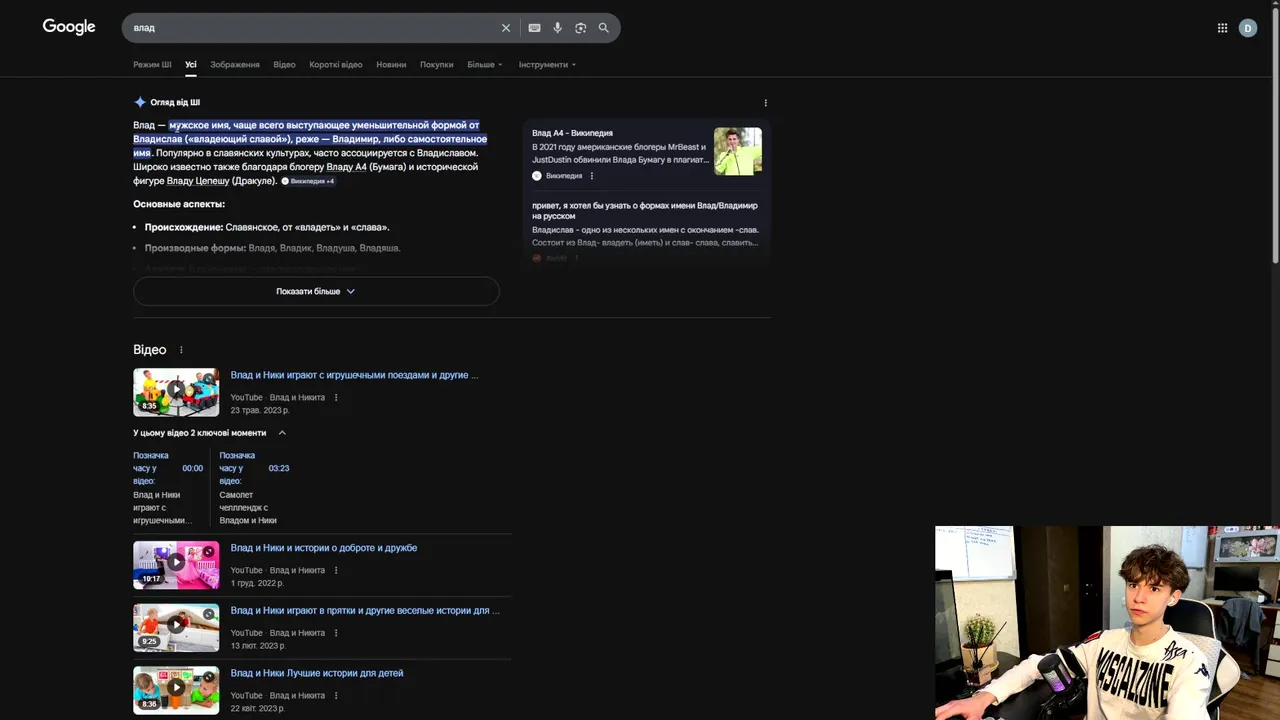Switch to Короткі відео tab
Image resolution: width=1280 pixels, height=720 pixels.
(x=336, y=65)
